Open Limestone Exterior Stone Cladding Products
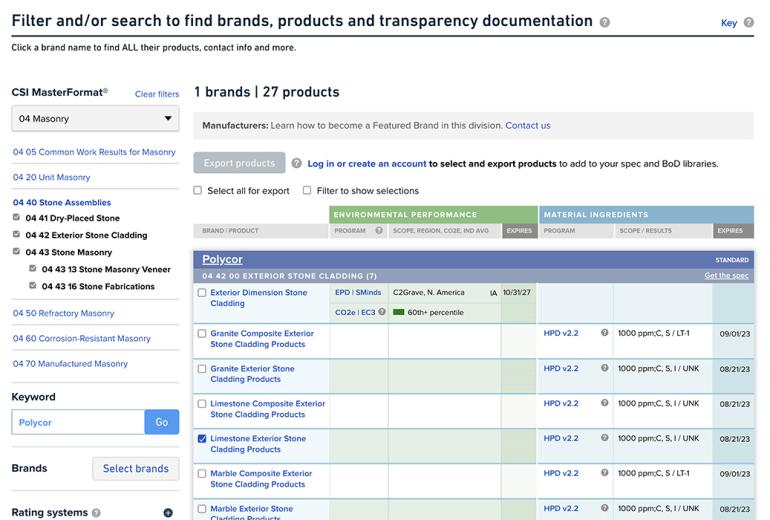770x520 pixels. click(x=258, y=443)
